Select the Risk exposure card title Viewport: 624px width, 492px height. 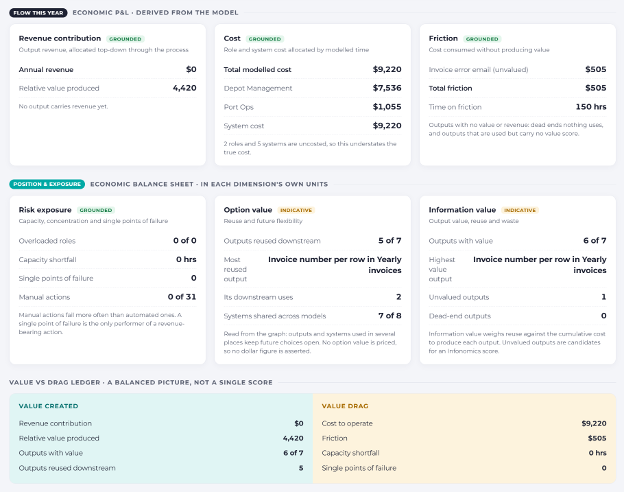pos(45,210)
